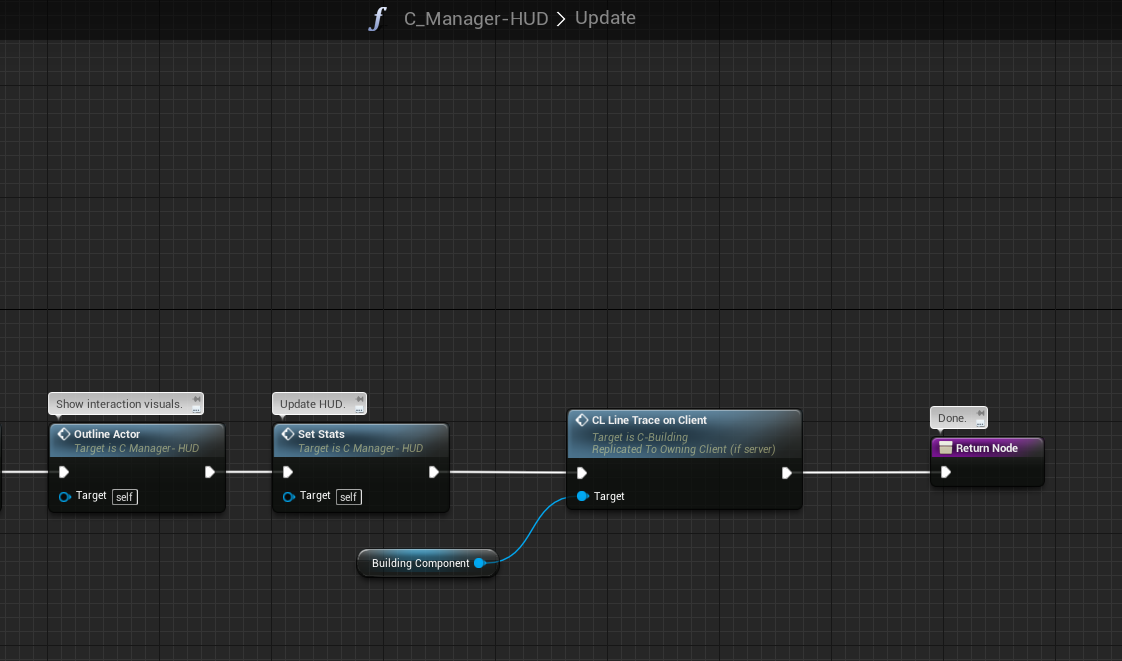Toggle the pin on 'Update HUD' comment bubble
Viewport: 1122px width, 661px height.
pos(360,400)
